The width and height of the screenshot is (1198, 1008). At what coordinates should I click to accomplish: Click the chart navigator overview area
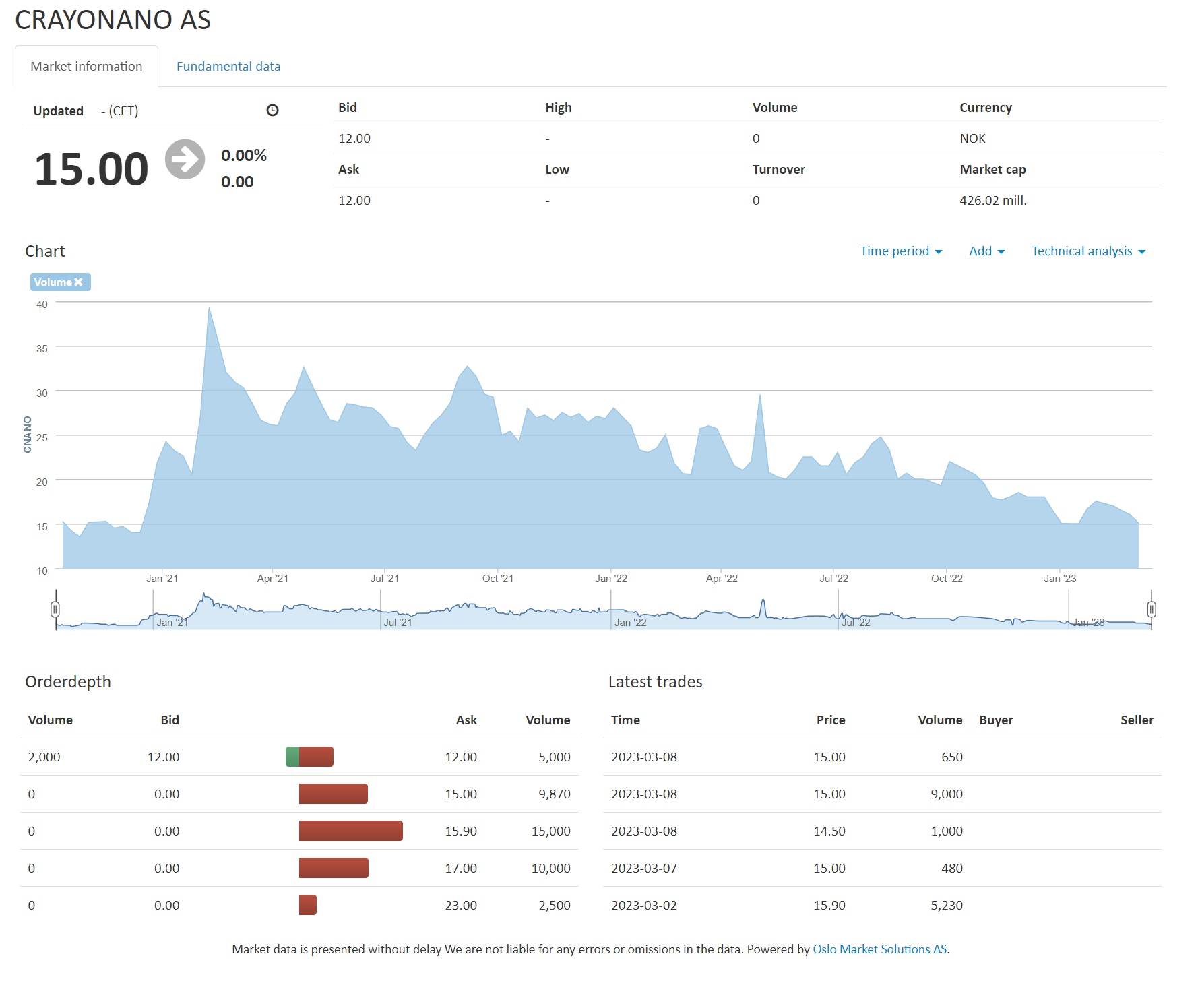coord(604,610)
